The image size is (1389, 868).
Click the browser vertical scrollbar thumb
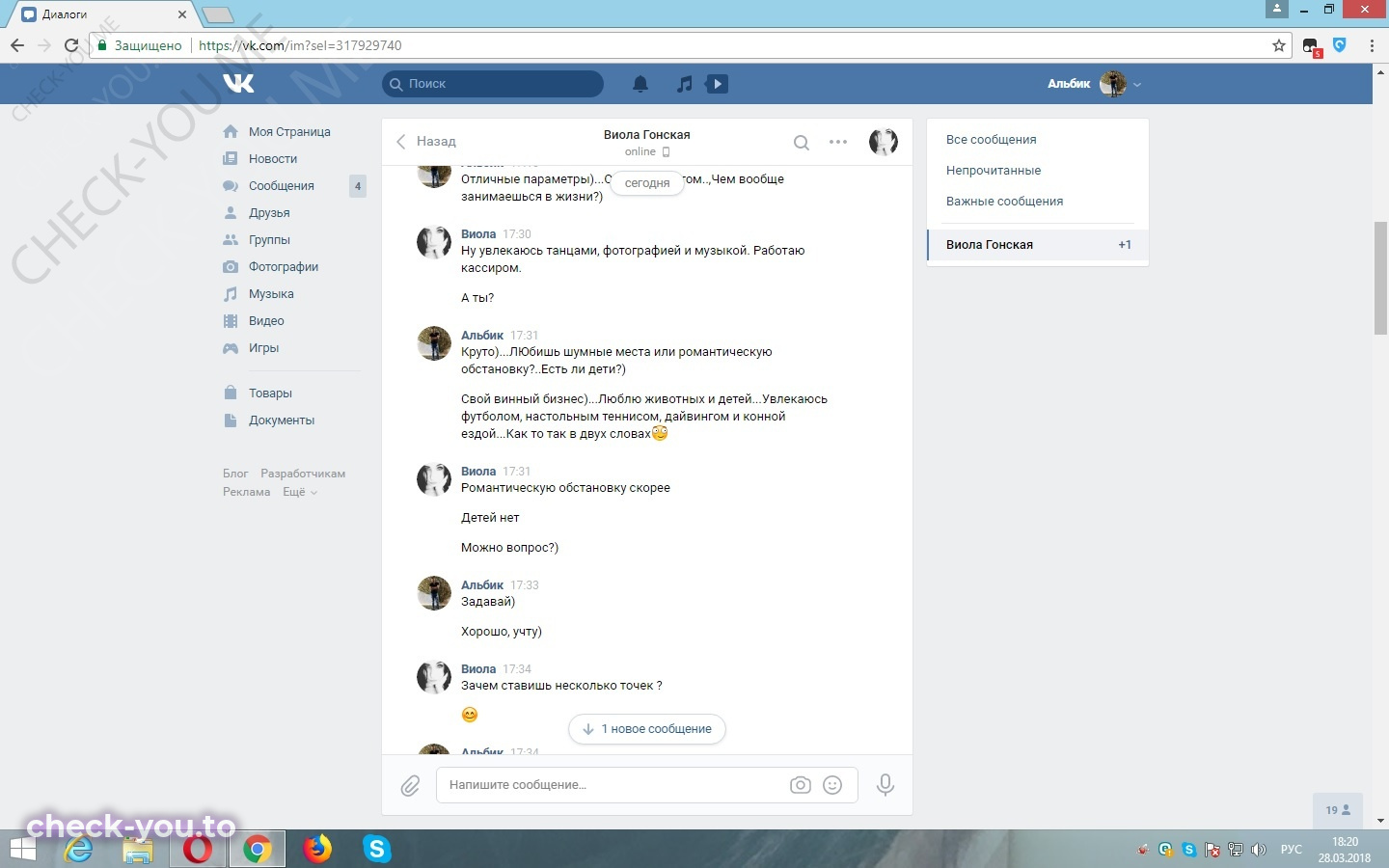pyautogui.click(x=1380, y=278)
